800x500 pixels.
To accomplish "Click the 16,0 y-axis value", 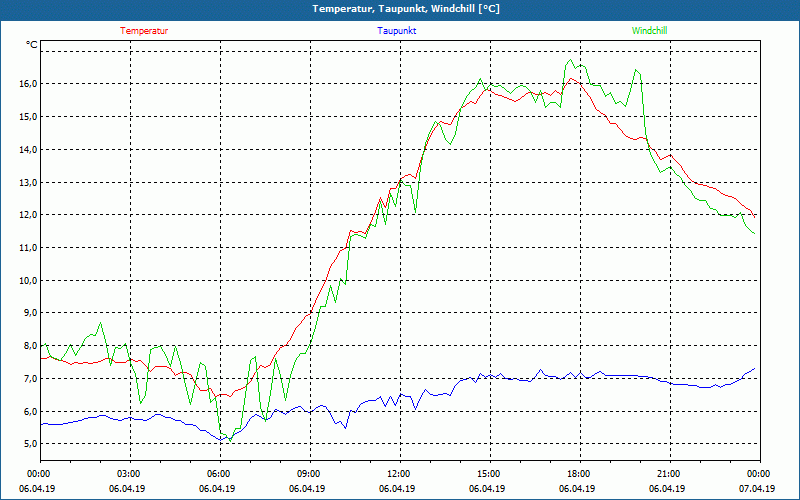I will coord(29,84).
